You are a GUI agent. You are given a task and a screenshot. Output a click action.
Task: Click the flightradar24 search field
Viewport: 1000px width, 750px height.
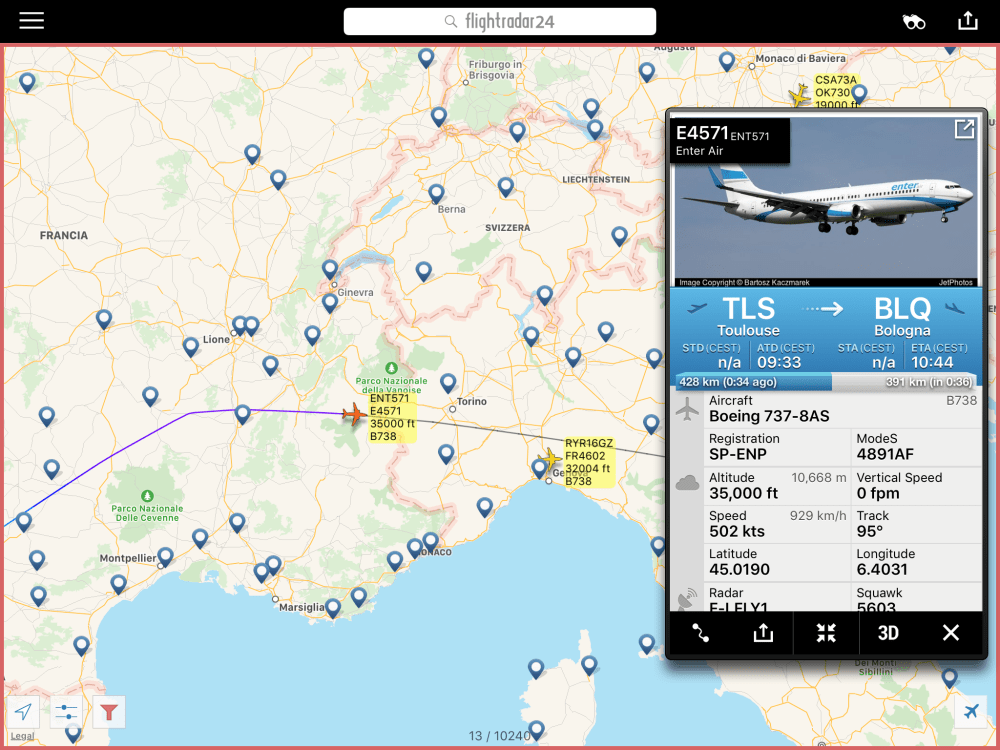(500, 21)
